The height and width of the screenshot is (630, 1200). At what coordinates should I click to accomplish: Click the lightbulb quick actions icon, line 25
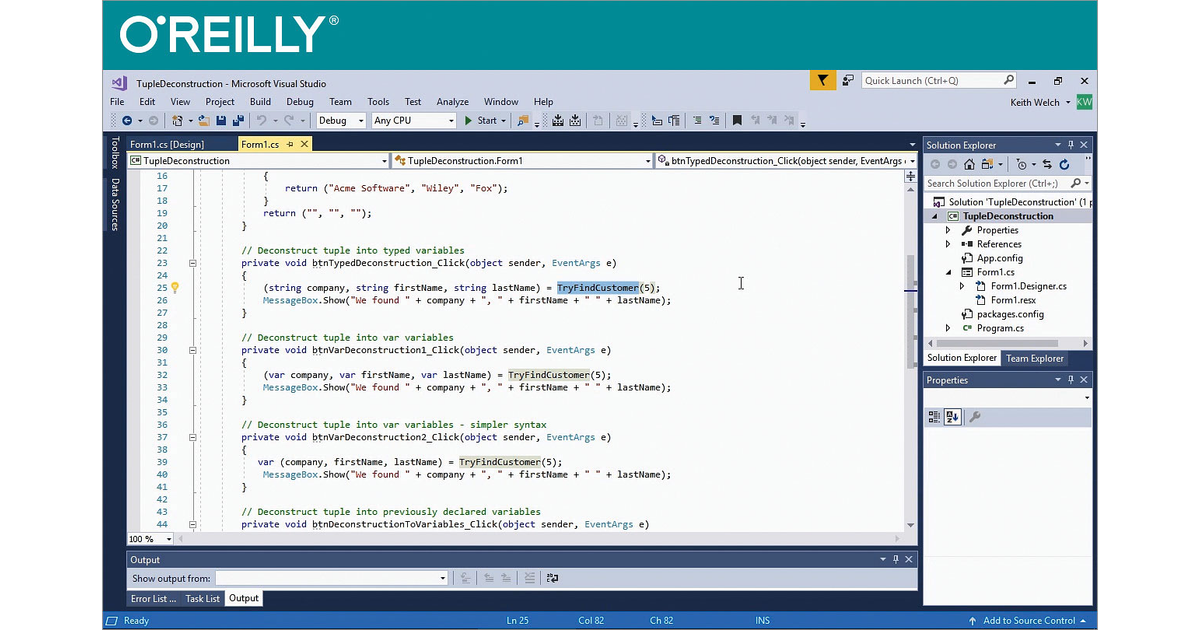(174, 288)
